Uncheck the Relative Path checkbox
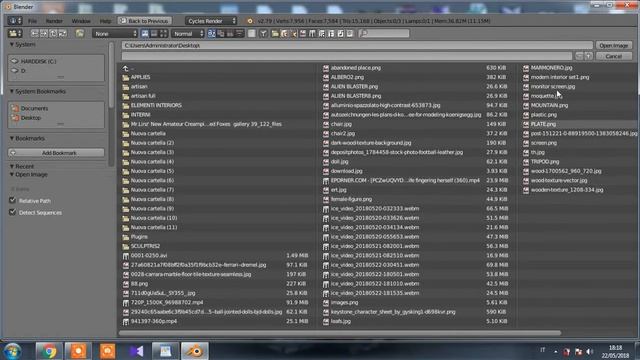640x360 pixels. 13,200
